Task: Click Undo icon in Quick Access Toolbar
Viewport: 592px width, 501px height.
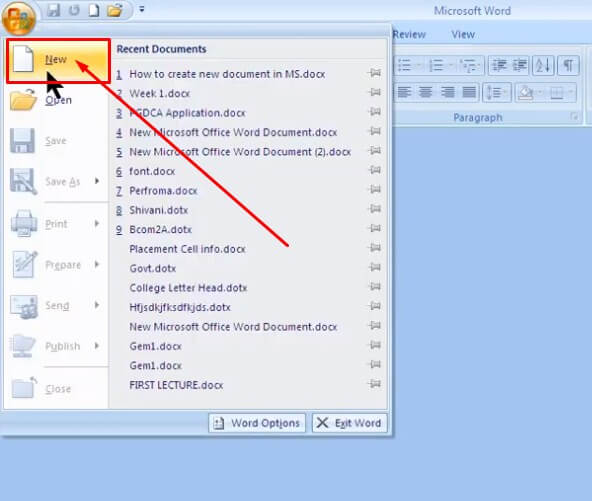Action: point(74,10)
